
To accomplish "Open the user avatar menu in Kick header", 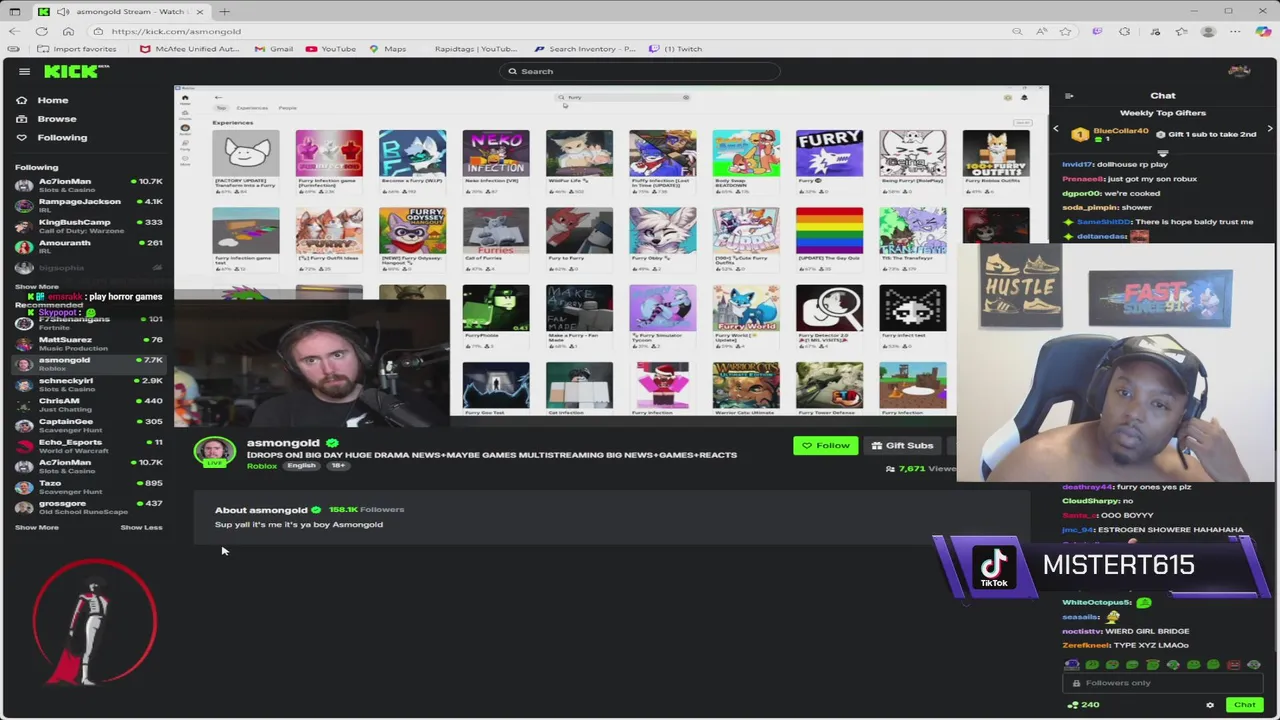I will 1239,71.
